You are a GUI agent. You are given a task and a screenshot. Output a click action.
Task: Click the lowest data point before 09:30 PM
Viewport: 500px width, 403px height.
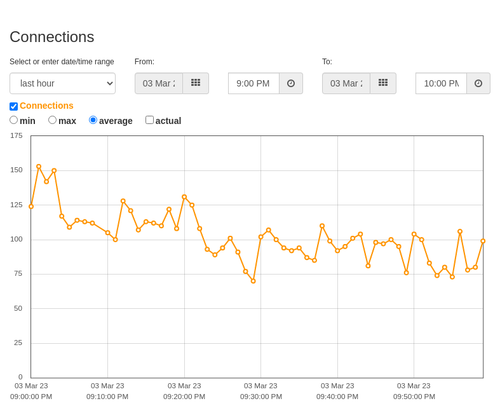(253, 281)
